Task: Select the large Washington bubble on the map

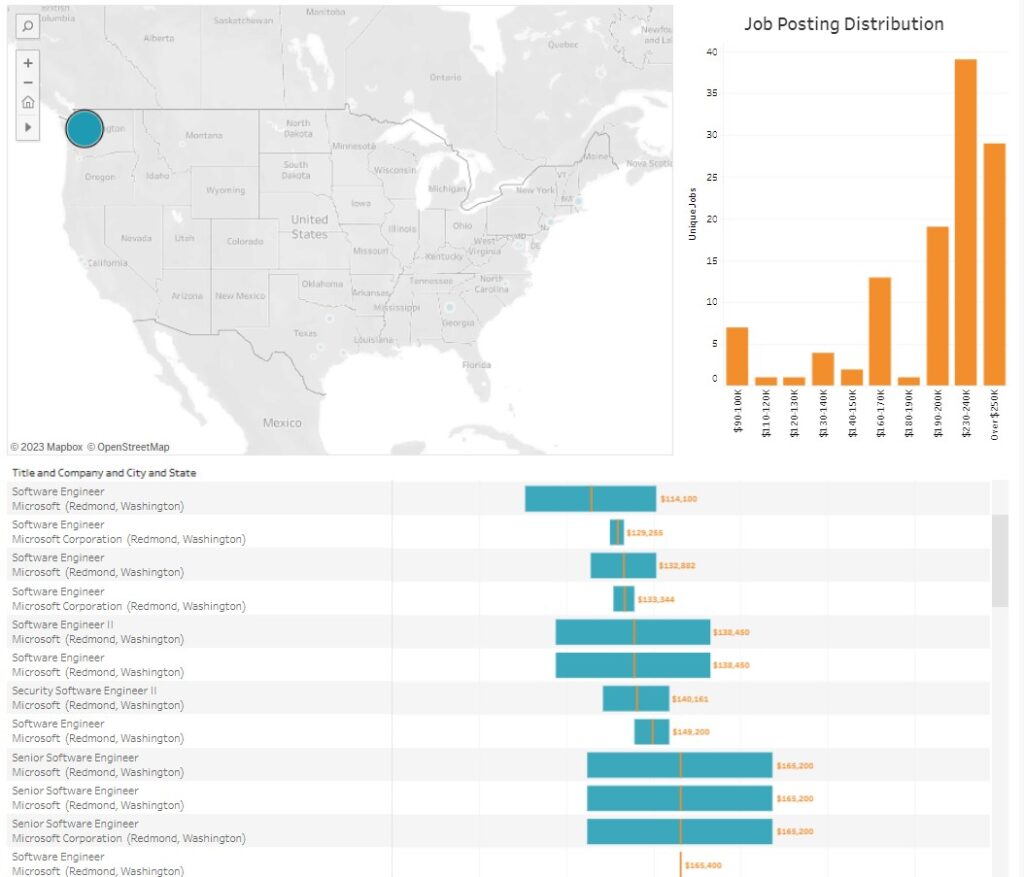Action: tap(84, 128)
